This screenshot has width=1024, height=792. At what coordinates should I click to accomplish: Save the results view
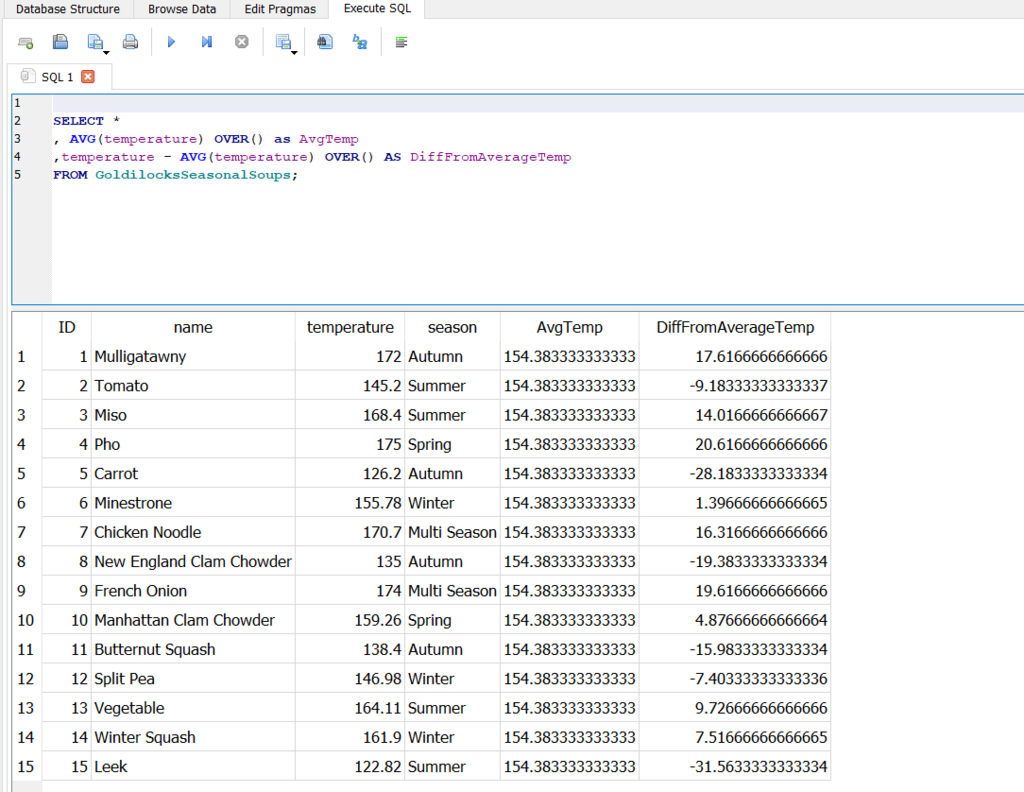click(283, 41)
